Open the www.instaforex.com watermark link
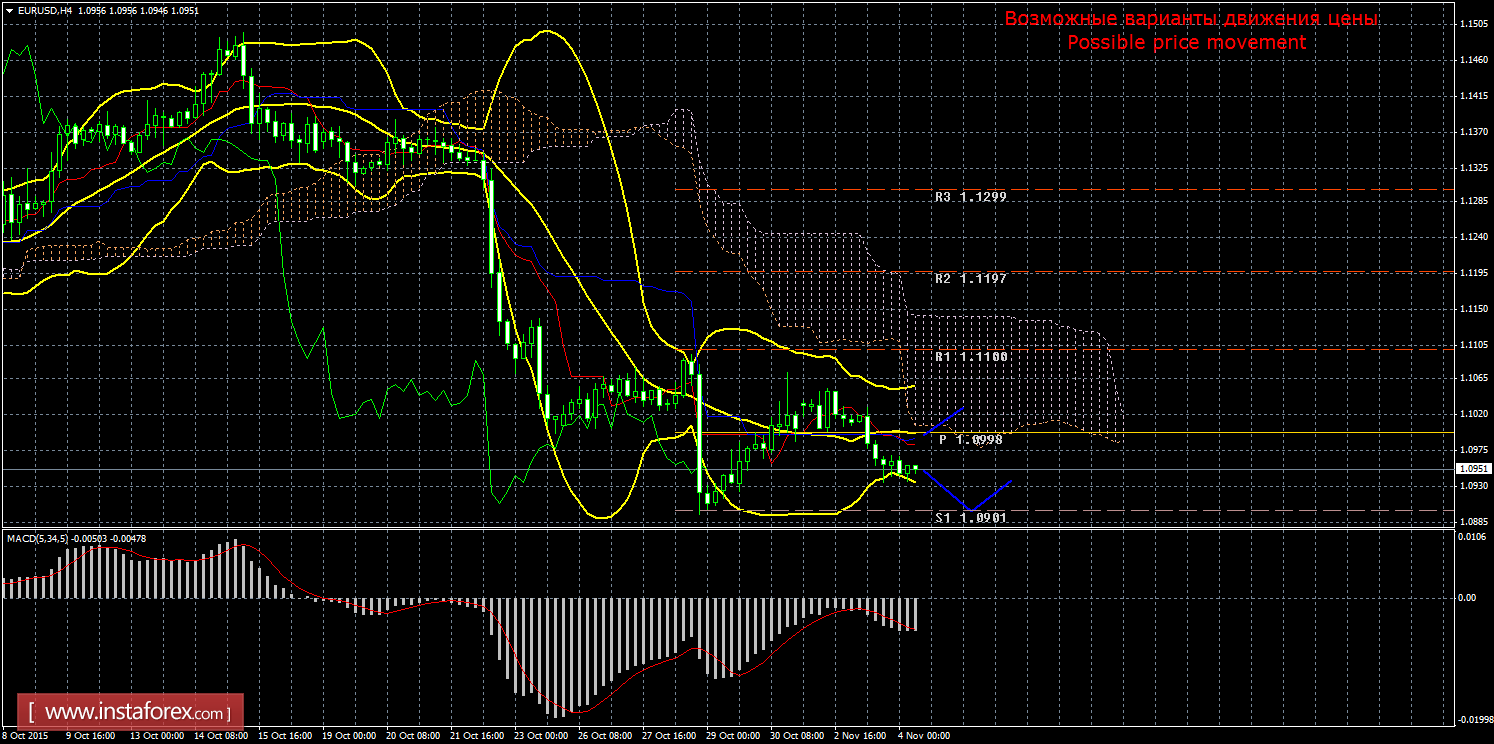The image size is (1494, 744). pyautogui.click(x=136, y=713)
